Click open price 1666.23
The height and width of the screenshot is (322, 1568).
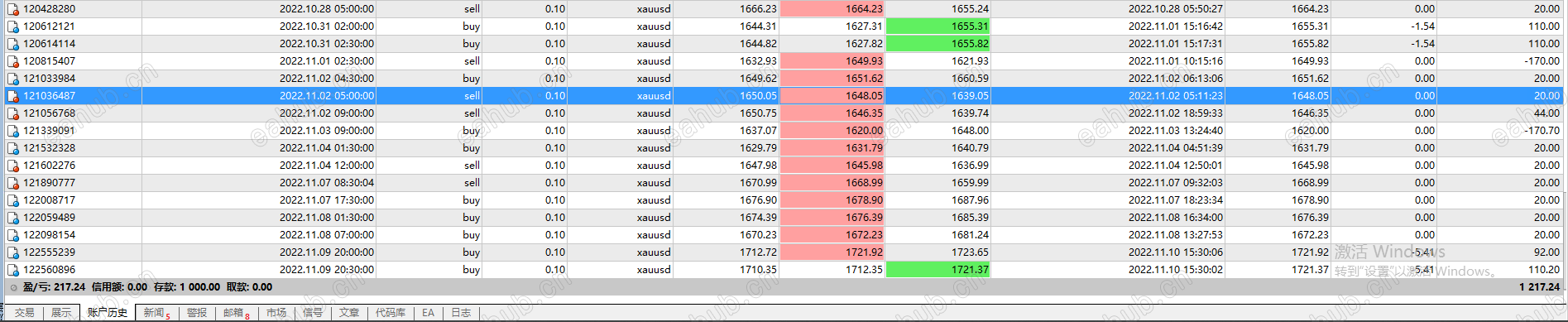pyautogui.click(x=758, y=9)
